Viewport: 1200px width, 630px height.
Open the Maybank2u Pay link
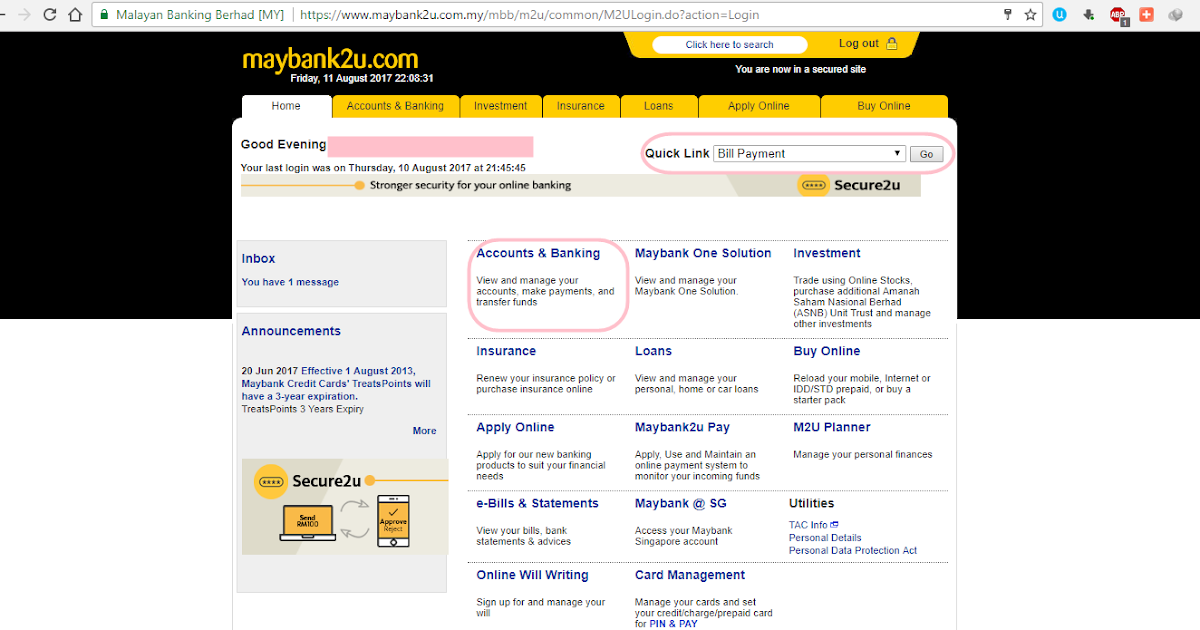point(682,427)
